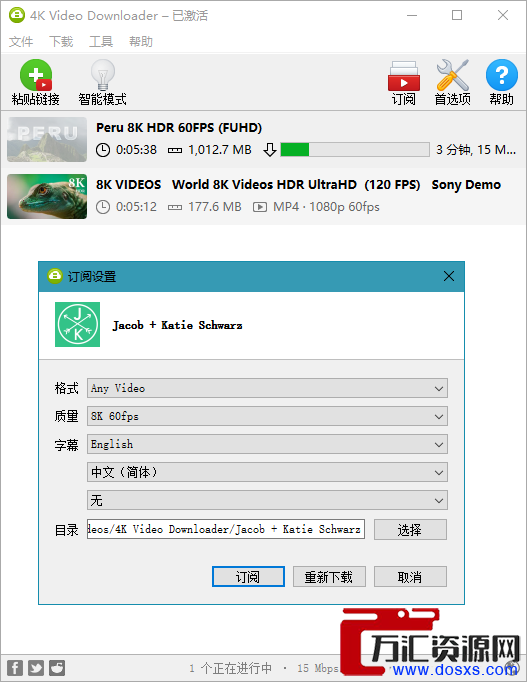Screen dimensions: 527x682
Task: Open the 下载 (Download) menu
Action: click(x=61, y=42)
